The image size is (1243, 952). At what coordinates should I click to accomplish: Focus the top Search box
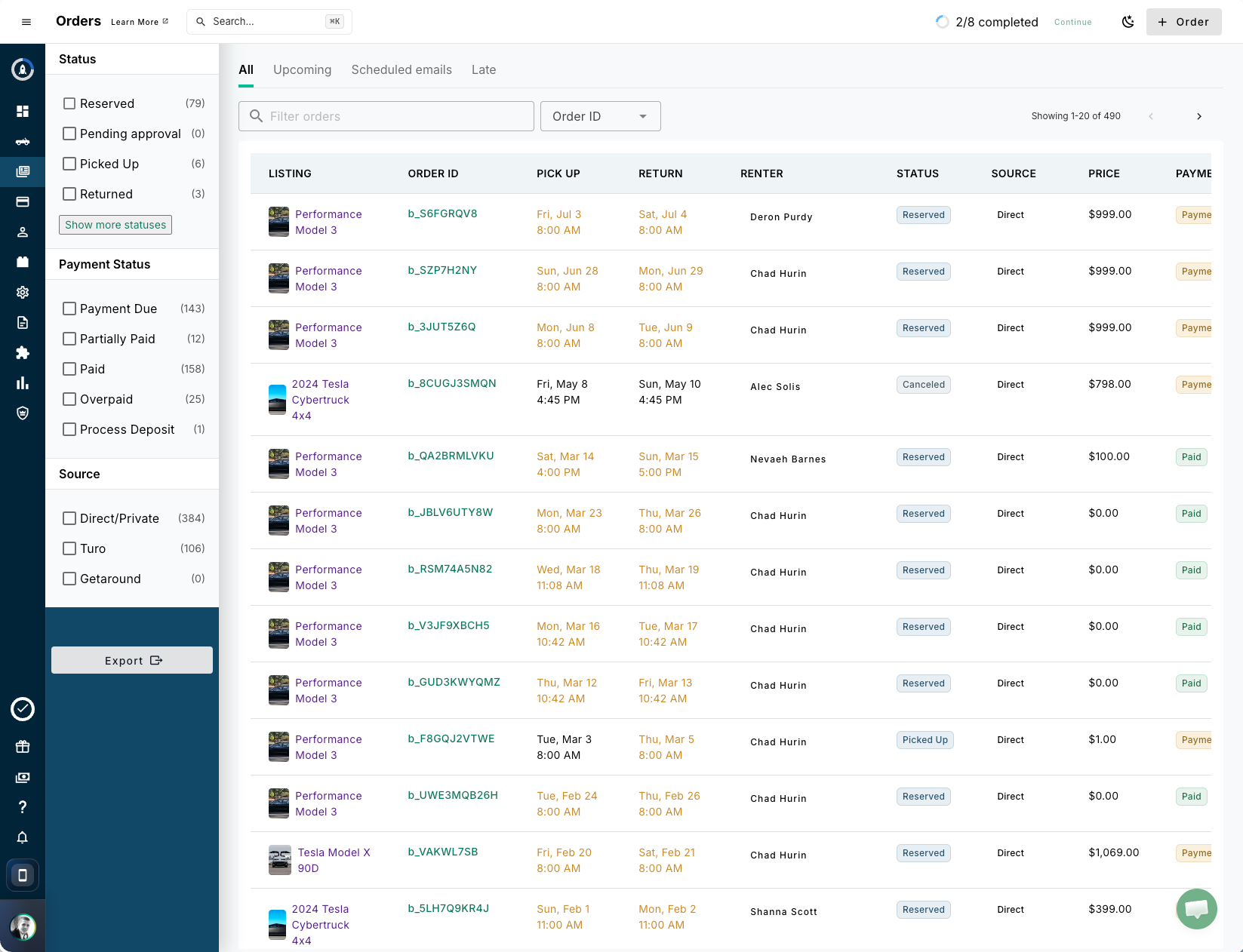[x=269, y=22]
